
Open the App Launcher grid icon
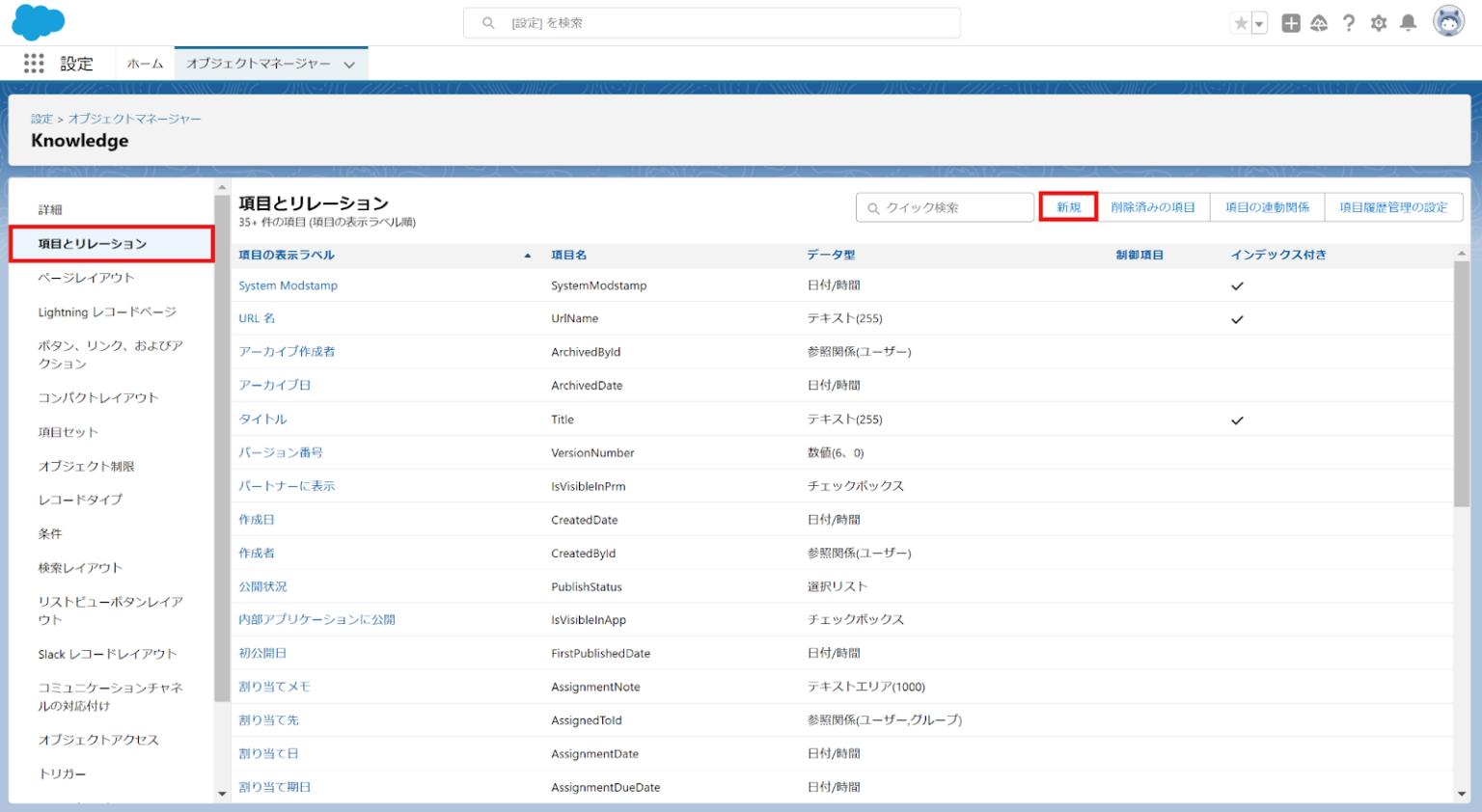(x=34, y=63)
